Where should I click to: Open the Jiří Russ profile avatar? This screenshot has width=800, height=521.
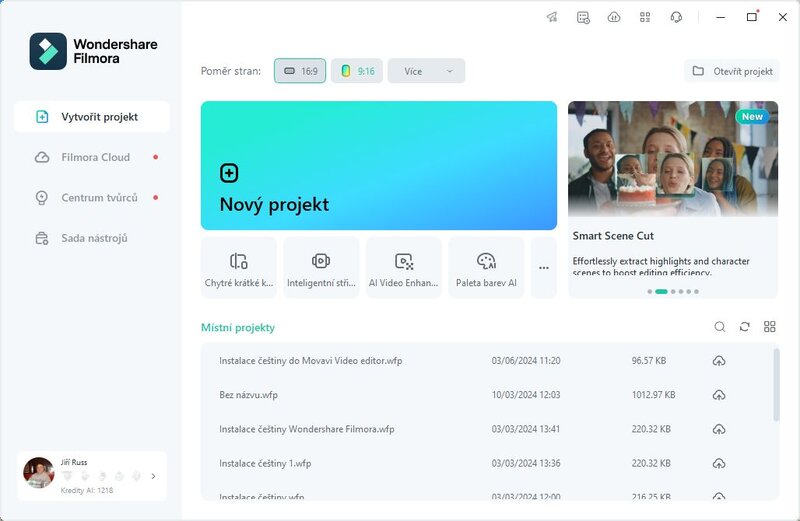tap(39, 473)
